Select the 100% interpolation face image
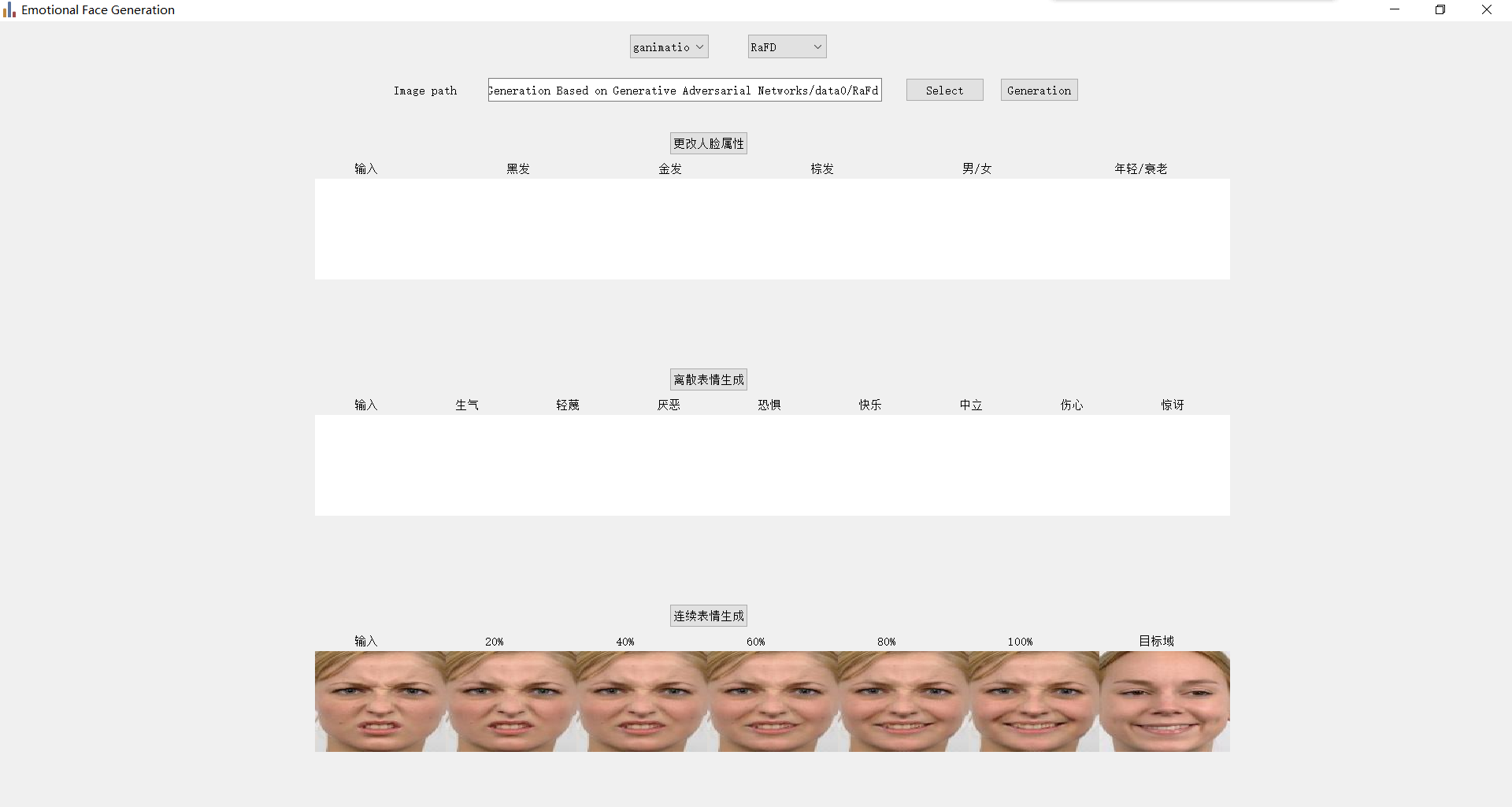Image resolution: width=1512 pixels, height=807 pixels. click(x=1033, y=701)
